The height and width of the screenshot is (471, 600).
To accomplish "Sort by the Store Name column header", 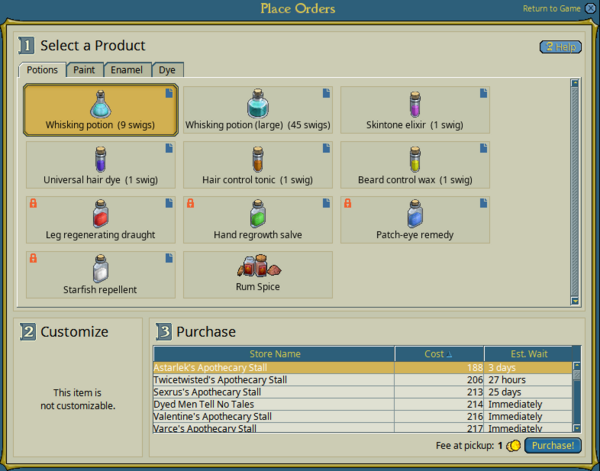I will point(274,353).
